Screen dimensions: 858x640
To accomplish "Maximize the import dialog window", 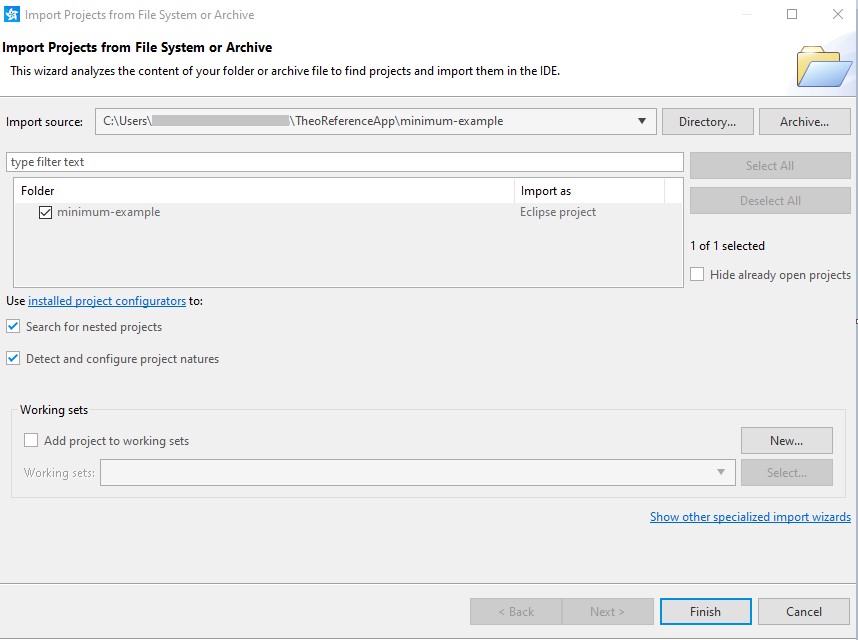I will (792, 15).
